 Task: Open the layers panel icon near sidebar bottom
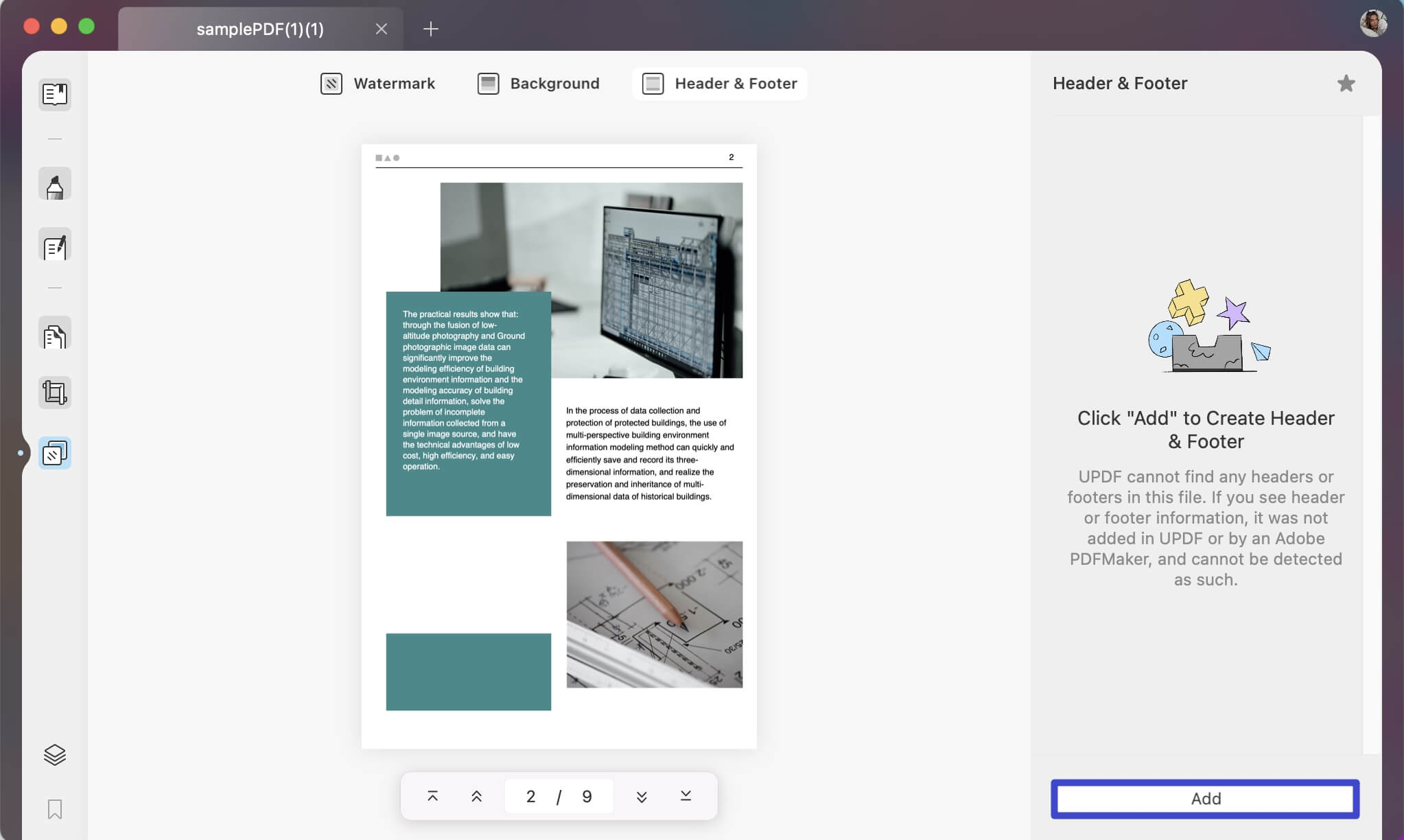(x=55, y=754)
